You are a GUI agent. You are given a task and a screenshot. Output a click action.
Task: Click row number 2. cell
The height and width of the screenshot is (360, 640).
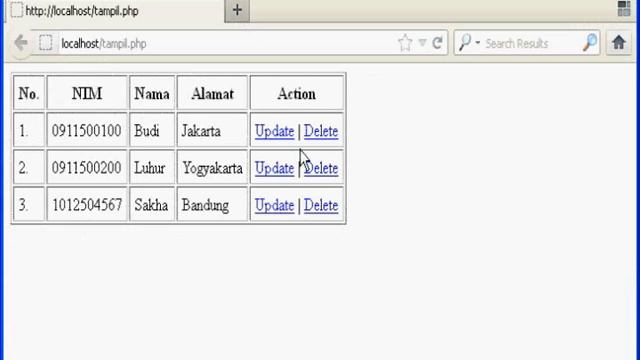click(29, 168)
